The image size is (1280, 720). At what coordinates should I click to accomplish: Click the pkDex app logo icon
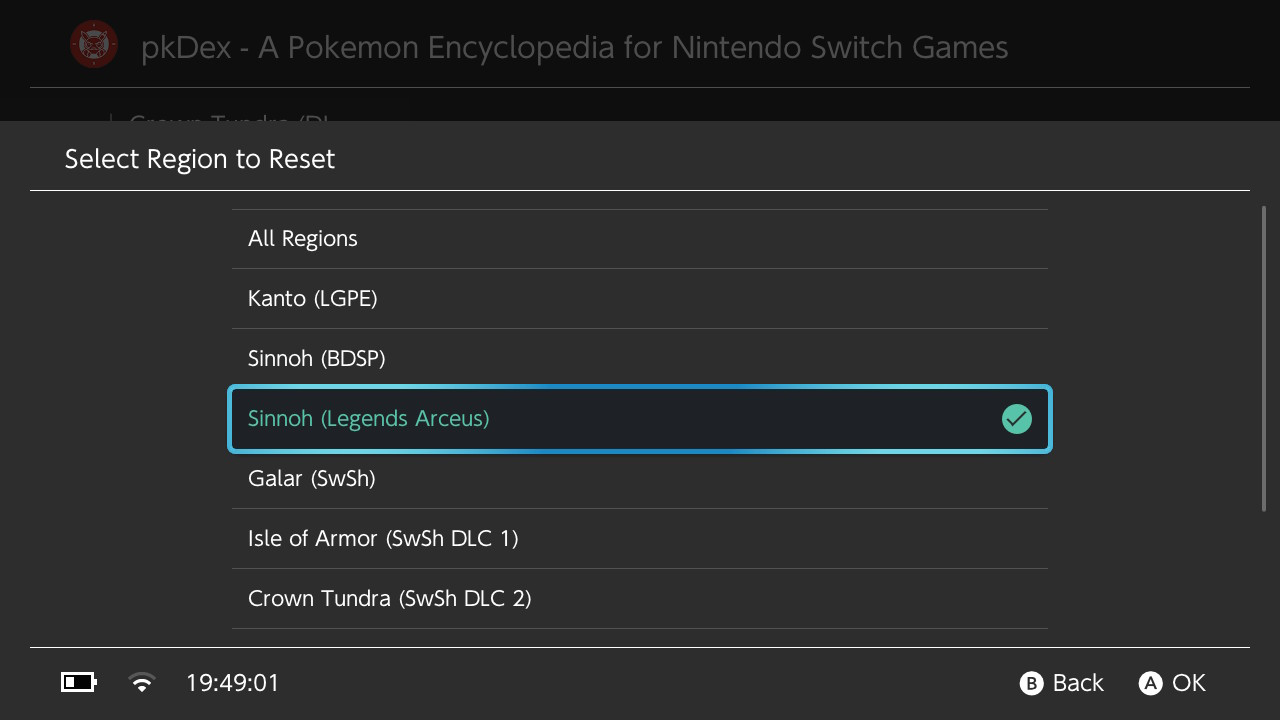94,45
